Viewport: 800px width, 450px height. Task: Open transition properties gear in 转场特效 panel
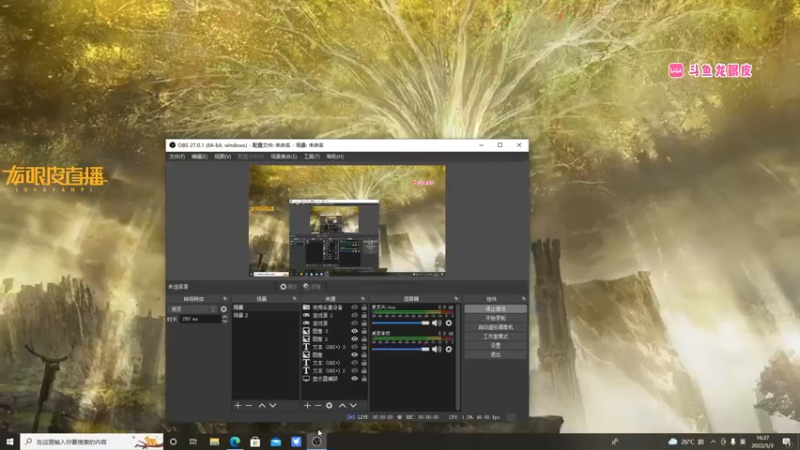click(223, 309)
